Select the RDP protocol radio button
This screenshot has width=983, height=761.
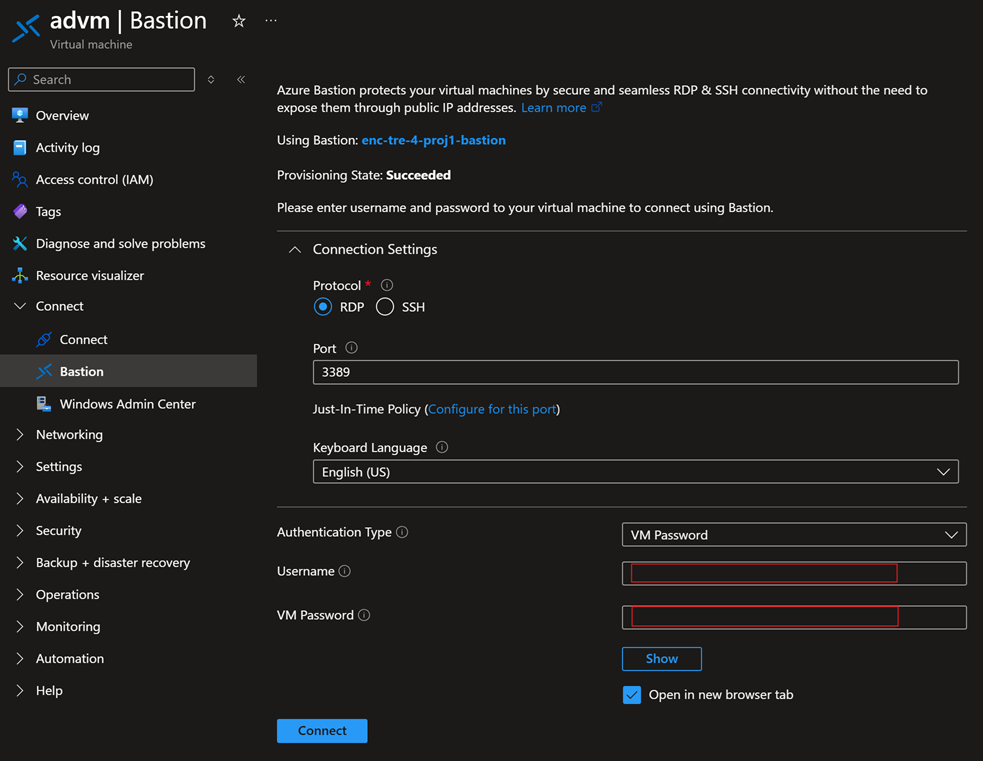point(323,307)
